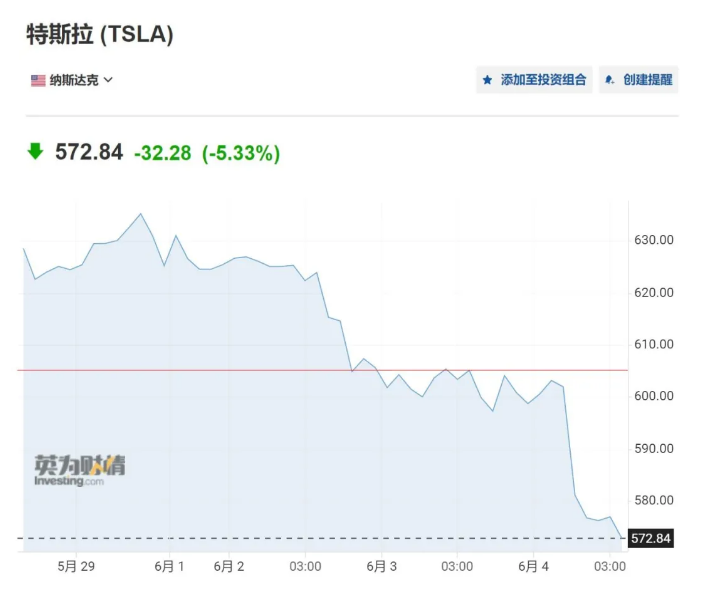This screenshot has width=706, height=600.
Task: Click the -32.28 price change value
Action: pos(162,153)
